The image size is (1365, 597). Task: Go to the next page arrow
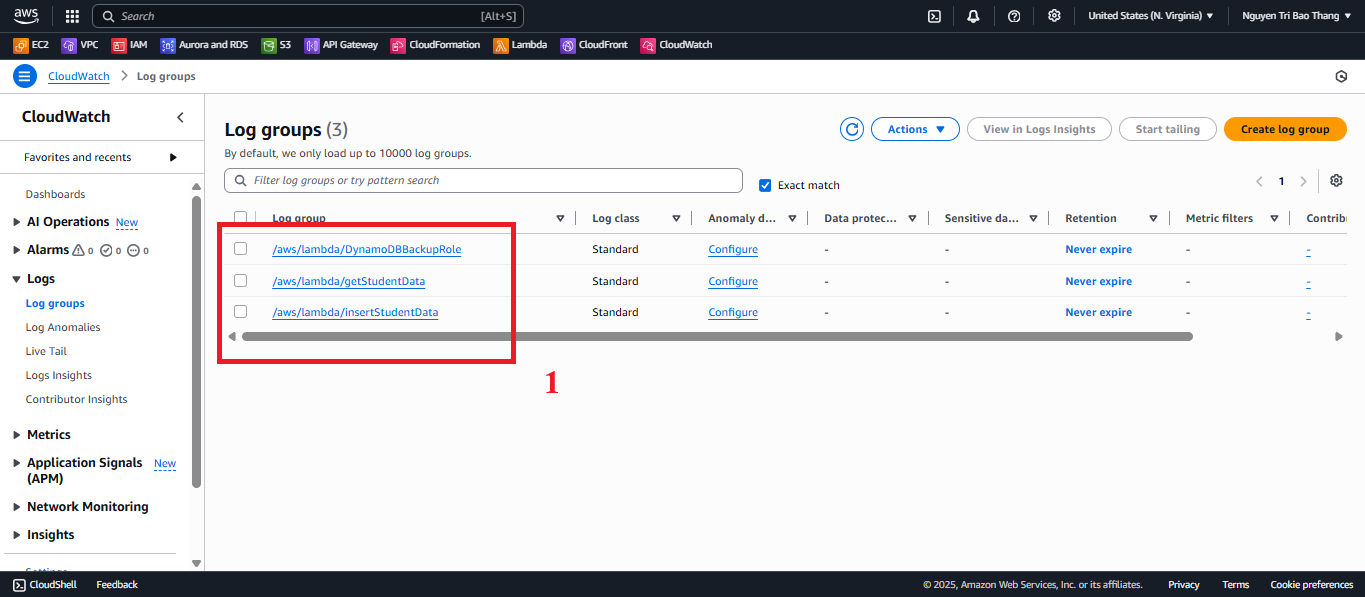click(x=1303, y=181)
